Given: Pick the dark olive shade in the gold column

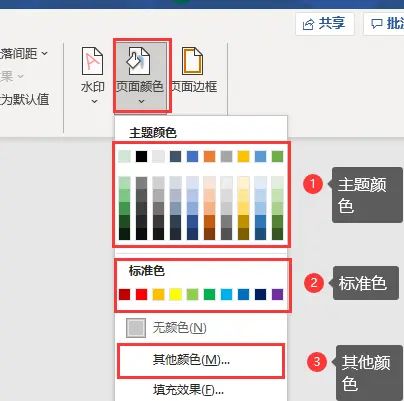Looking at the screenshot, I should click(x=243, y=234).
